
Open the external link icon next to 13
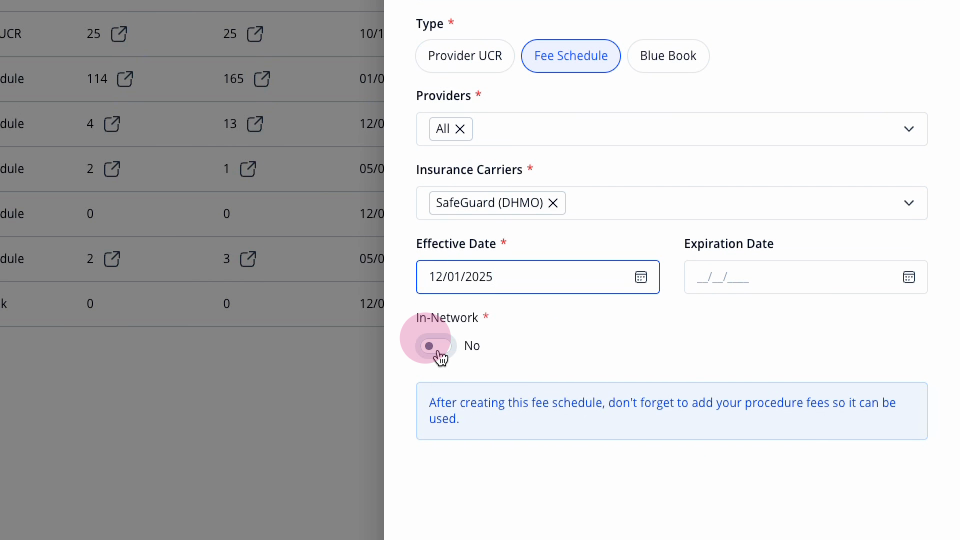coord(255,124)
